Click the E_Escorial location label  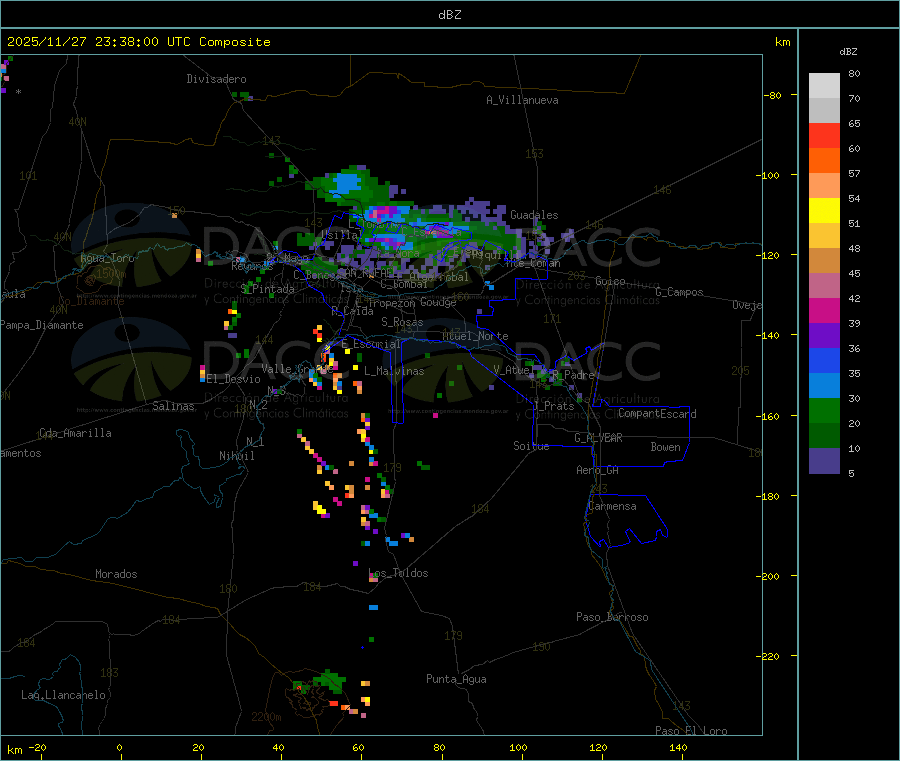(x=371, y=344)
